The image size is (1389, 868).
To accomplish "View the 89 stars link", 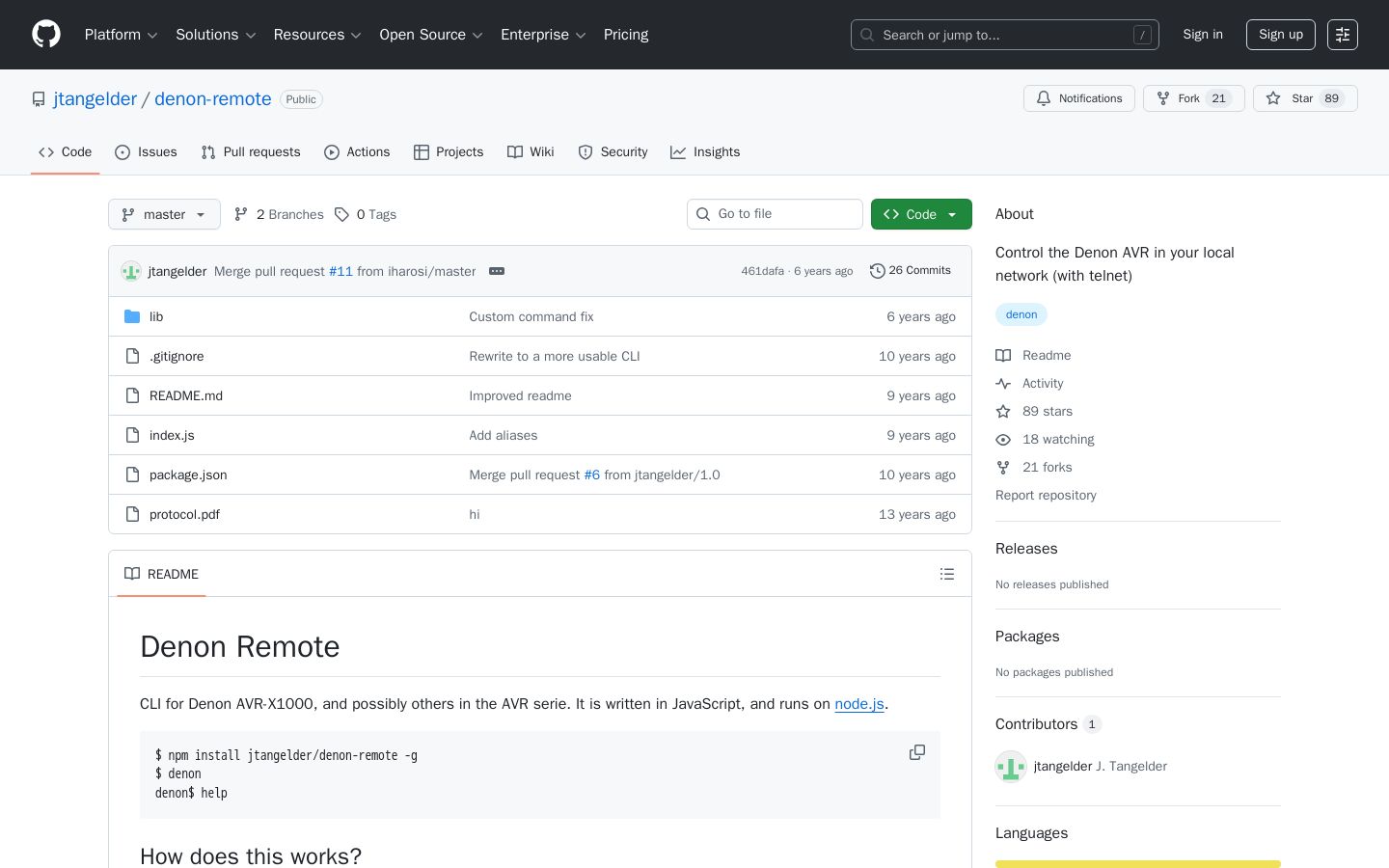I will coord(1035,411).
